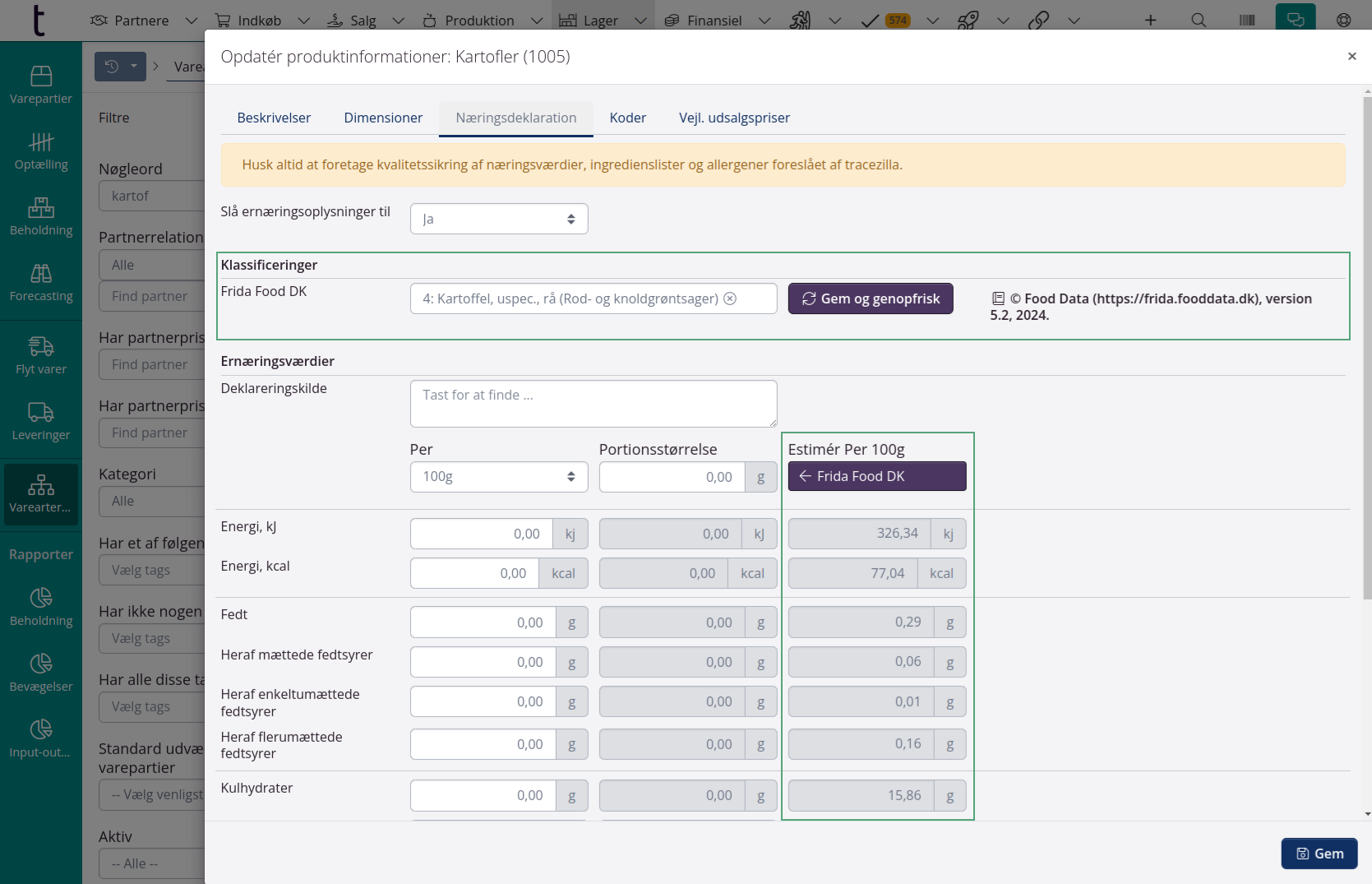The image size is (1372, 884).
Task: Open the Optælling sidebar icon
Action: click(x=41, y=150)
